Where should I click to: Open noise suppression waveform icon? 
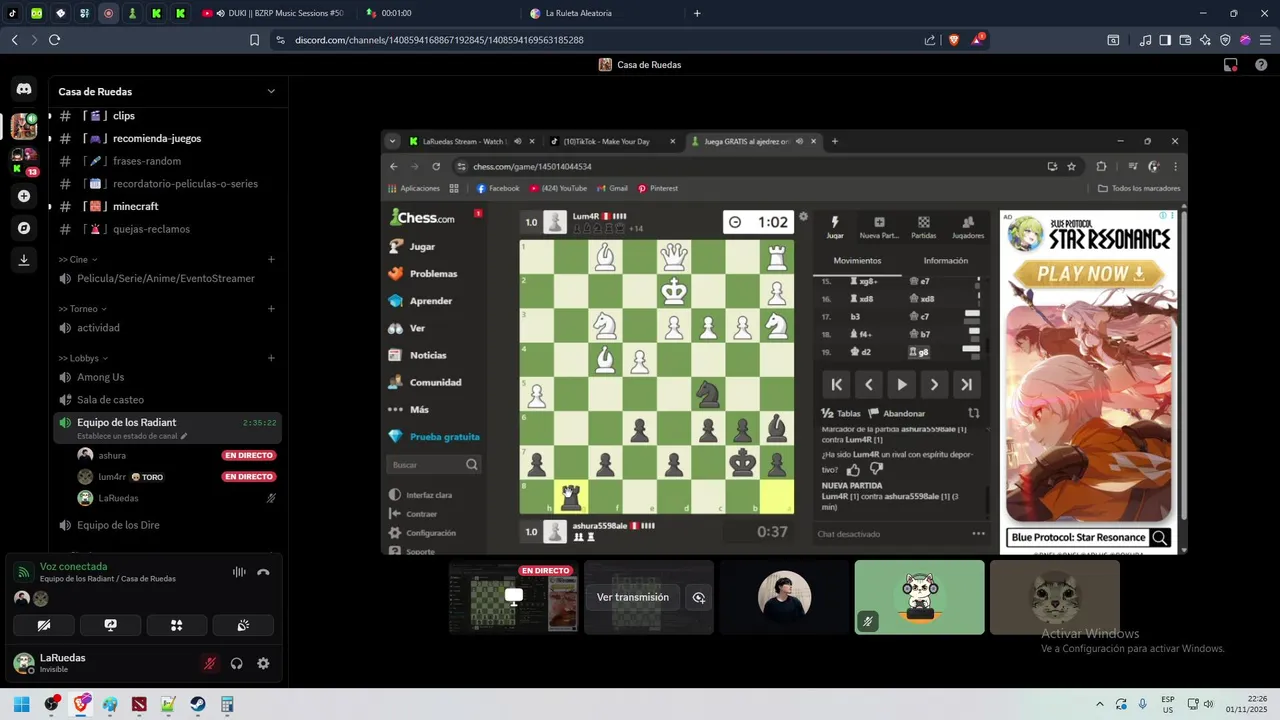[x=239, y=572]
